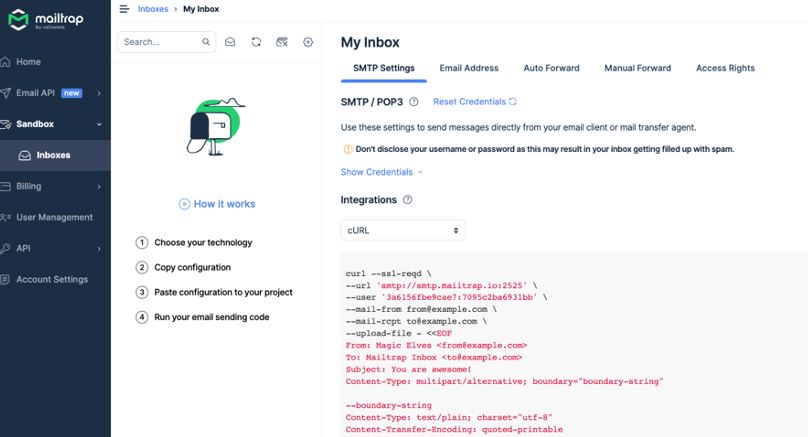The image size is (808, 437).
Task: Click the --mail-rcpt to@example.com line
Action: click(416, 321)
